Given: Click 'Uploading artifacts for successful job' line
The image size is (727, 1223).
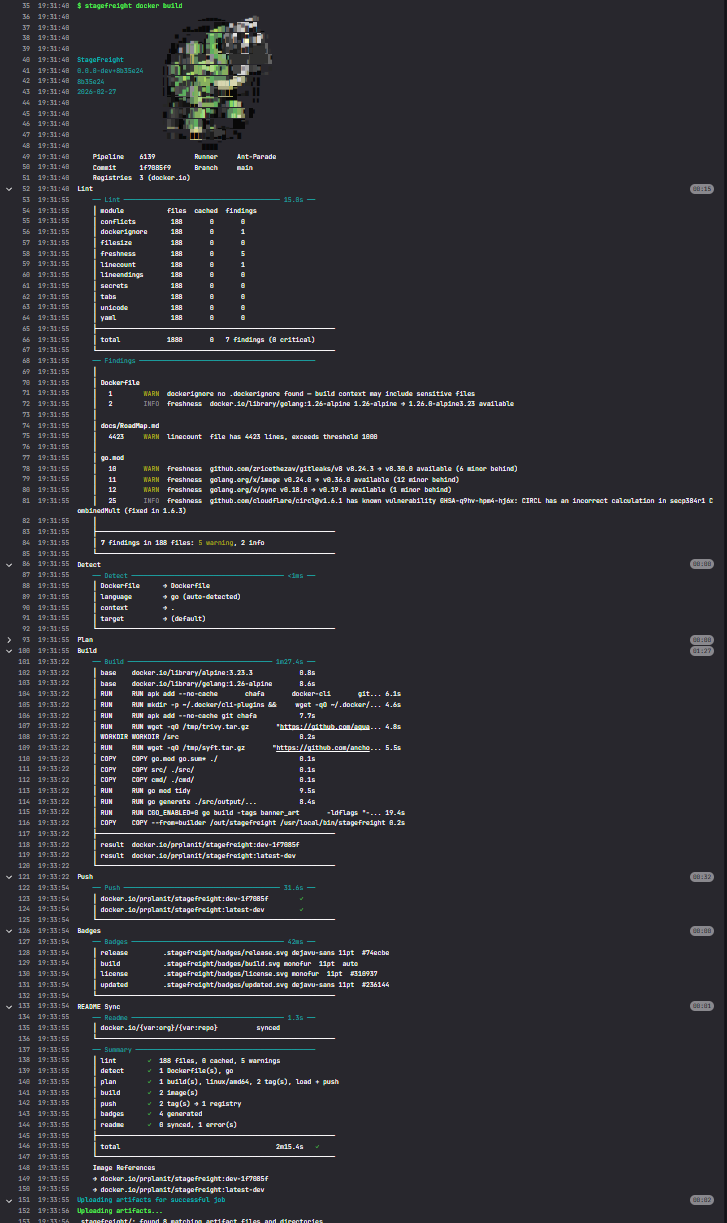Looking at the screenshot, I should point(149,1199).
